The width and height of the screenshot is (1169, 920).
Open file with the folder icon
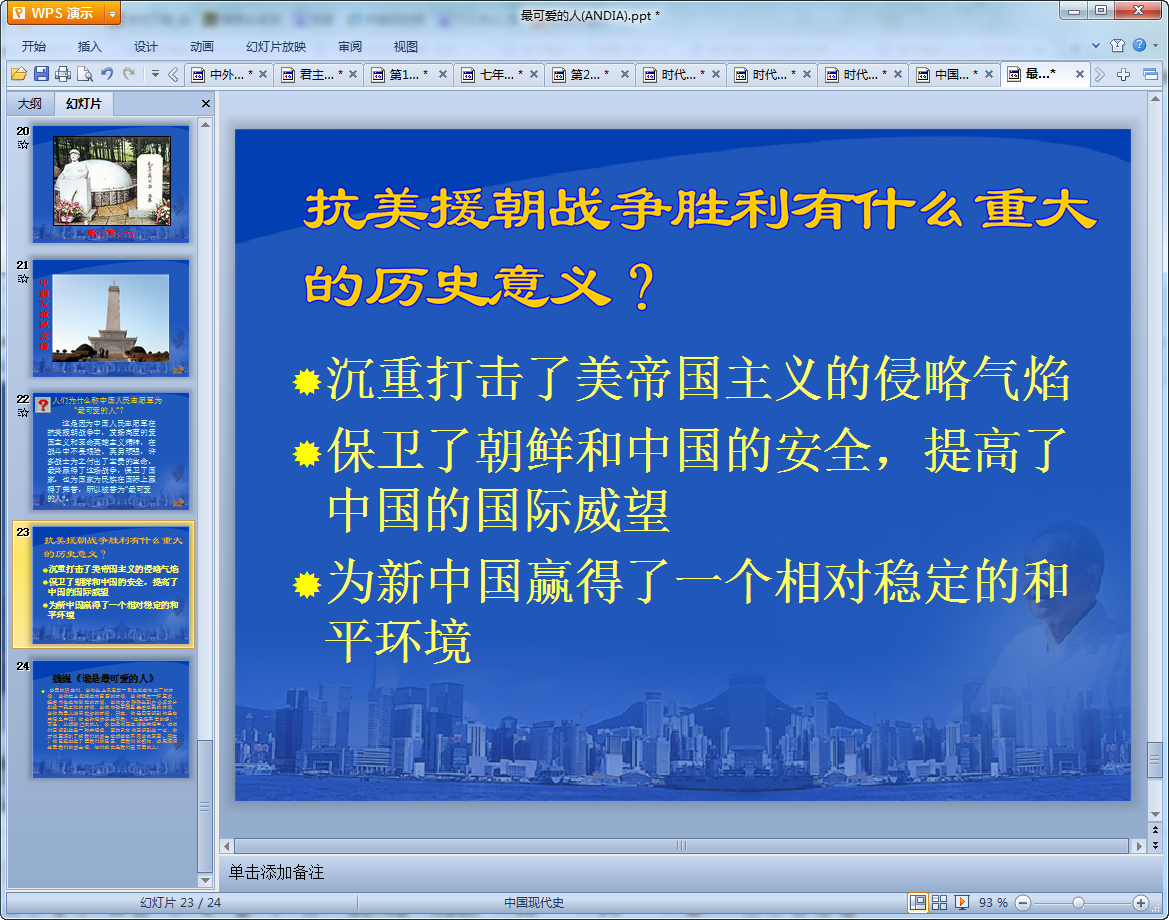pyautogui.click(x=19, y=74)
